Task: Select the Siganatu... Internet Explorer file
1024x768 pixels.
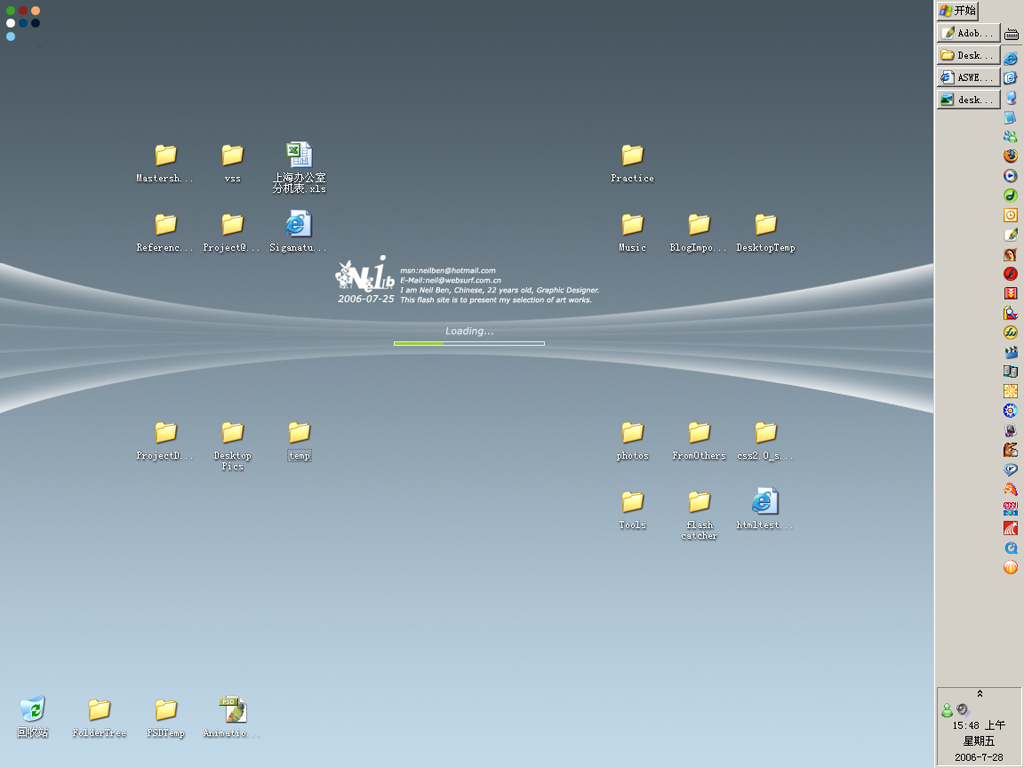Action: pyautogui.click(x=298, y=232)
